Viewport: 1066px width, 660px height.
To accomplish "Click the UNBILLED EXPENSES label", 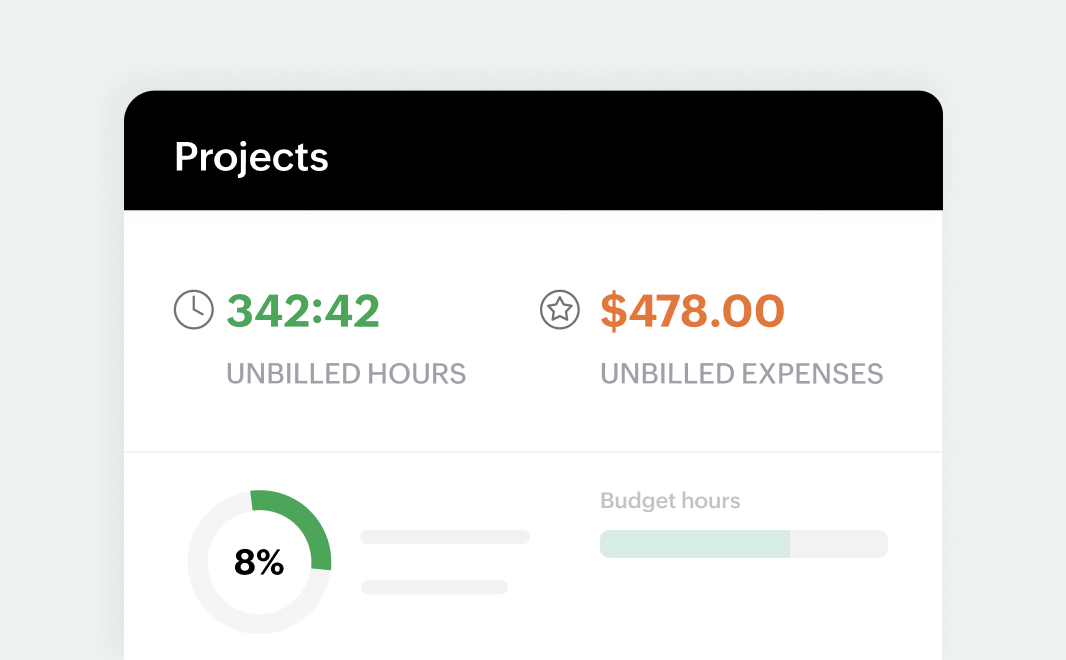I will pyautogui.click(x=741, y=374).
